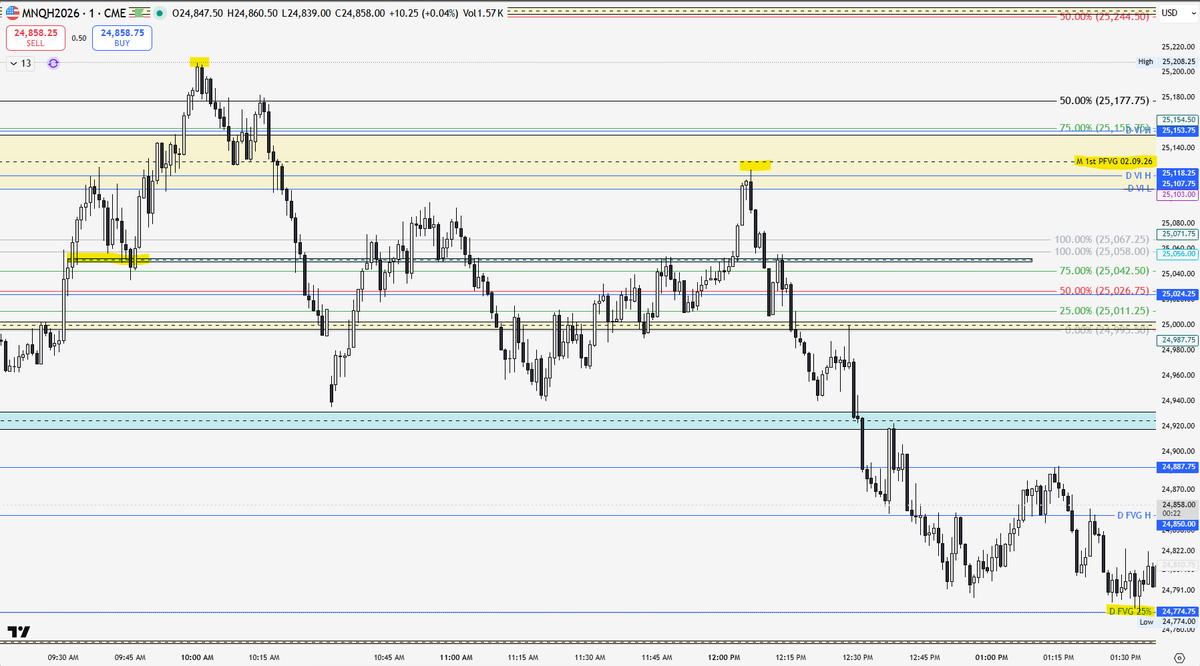
Task: Click the blue 25,118.25 price tag
Action: point(1177,173)
